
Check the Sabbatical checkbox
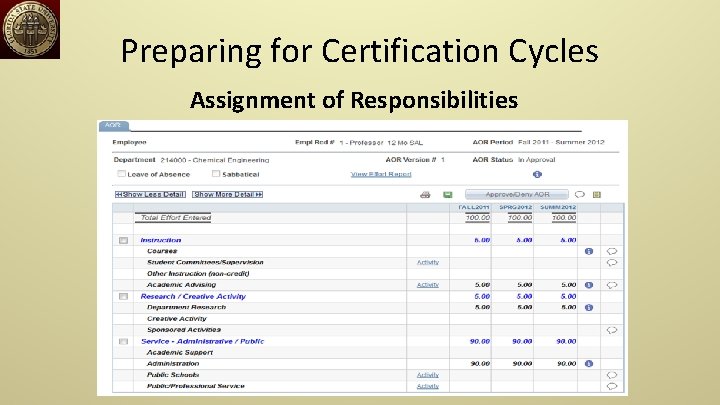(216, 174)
